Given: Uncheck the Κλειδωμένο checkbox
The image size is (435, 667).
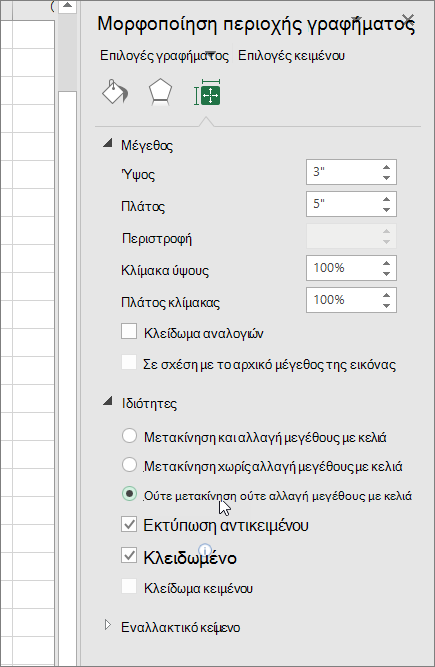Looking at the screenshot, I should coord(129,556).
